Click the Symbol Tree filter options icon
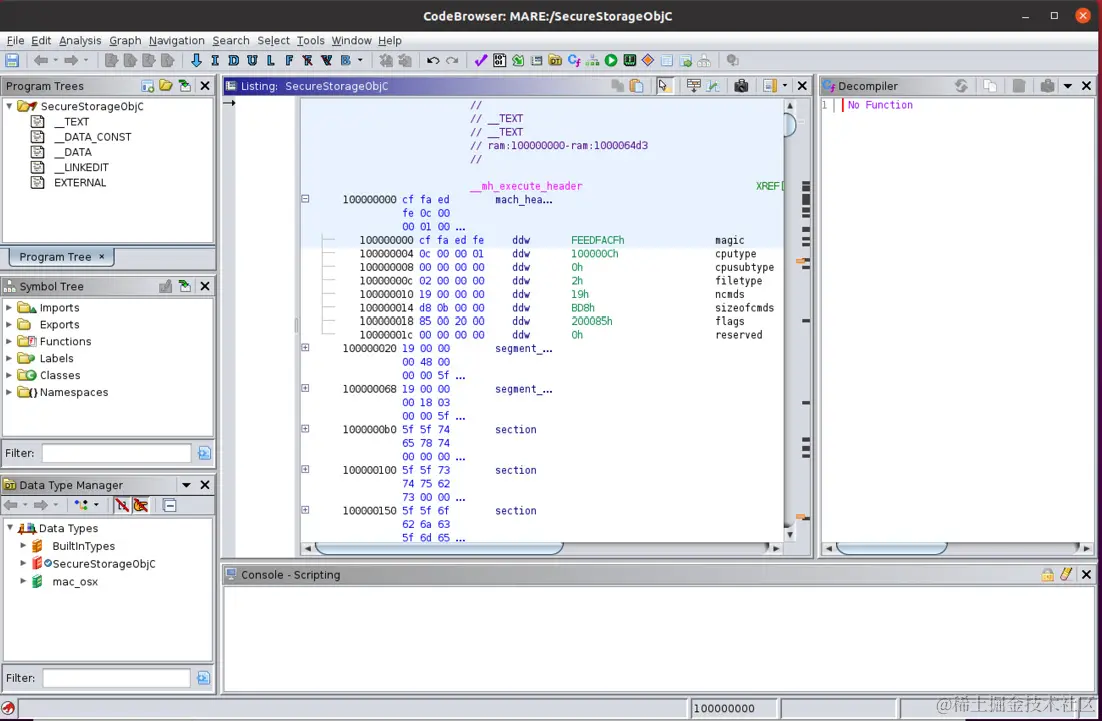Screen dimensions: 1102x721 point(204,453)
